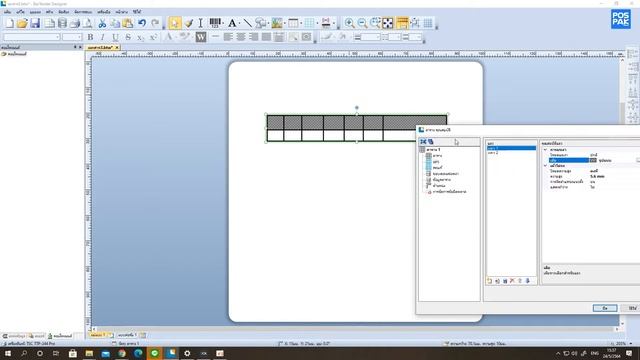Viewport: 640px width, 360px height.
Task: Open database connection setup icon
Action: pyautogui.click(x=62, y=23)
